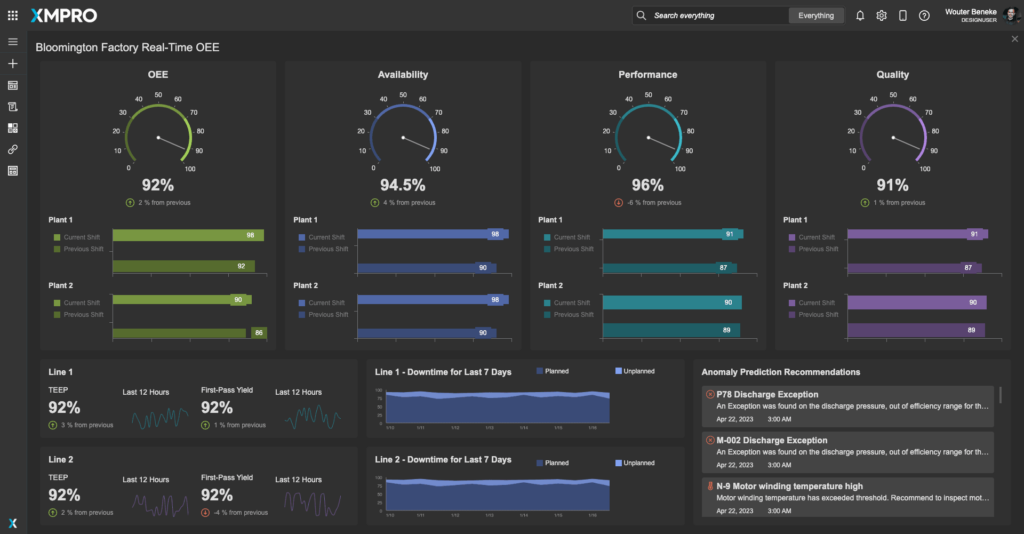The image size is (1024, 534).
Task: Expand the hamburger sidebar menu
Action: tap(13, 42)
